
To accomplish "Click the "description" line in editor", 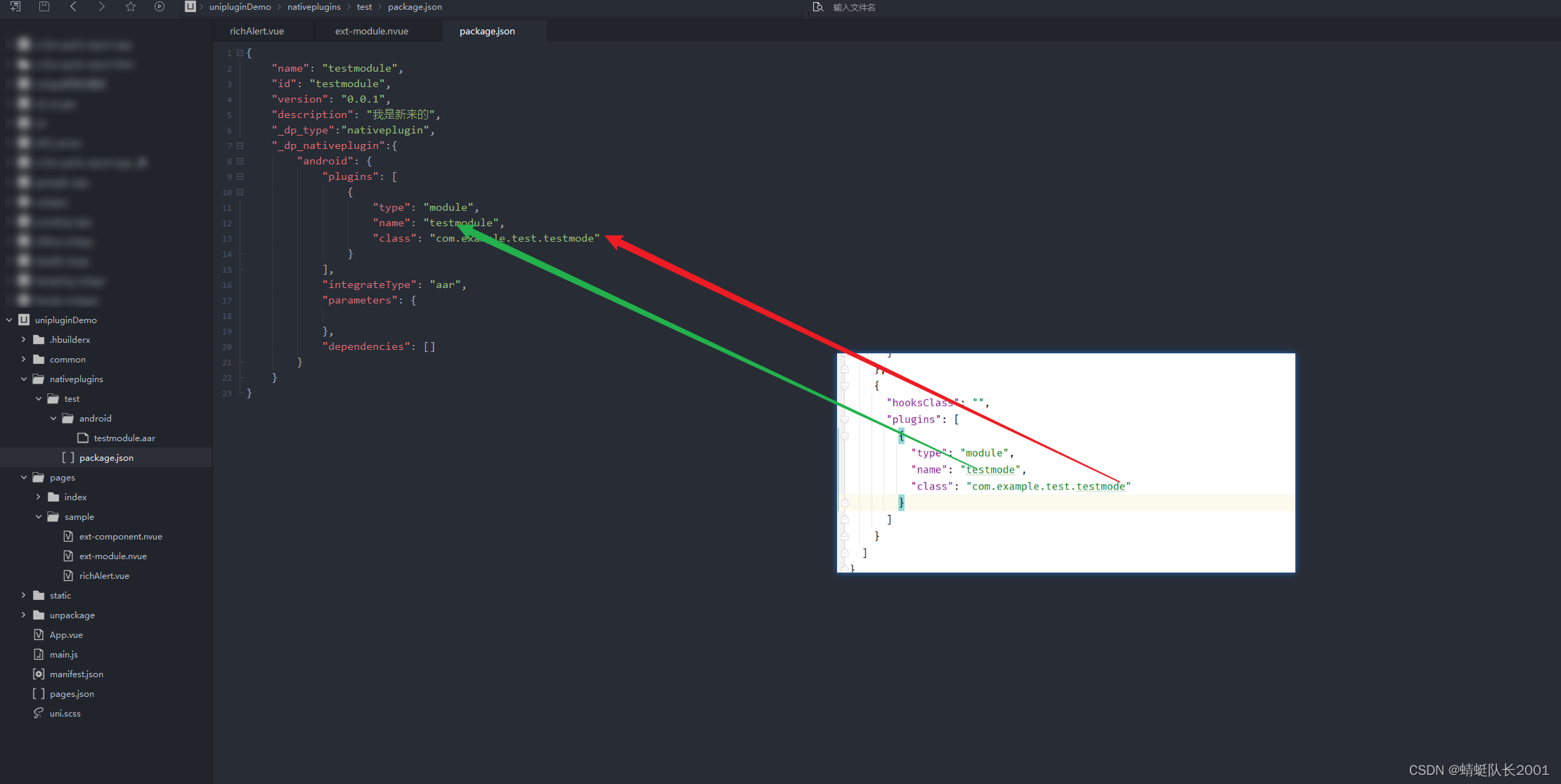I will point(356,115).
